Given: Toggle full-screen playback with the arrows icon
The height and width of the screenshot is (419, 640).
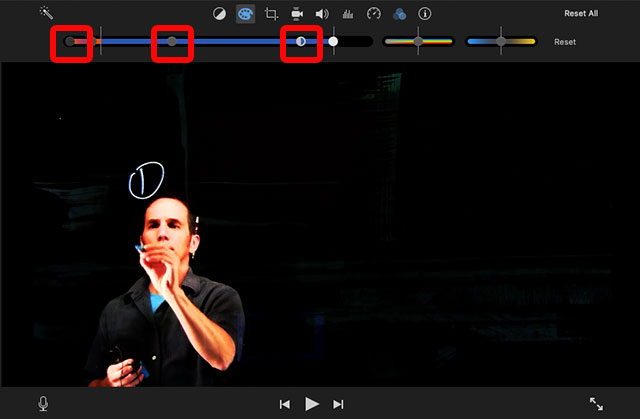Looking at the screenshot, I should click(596, 403).
